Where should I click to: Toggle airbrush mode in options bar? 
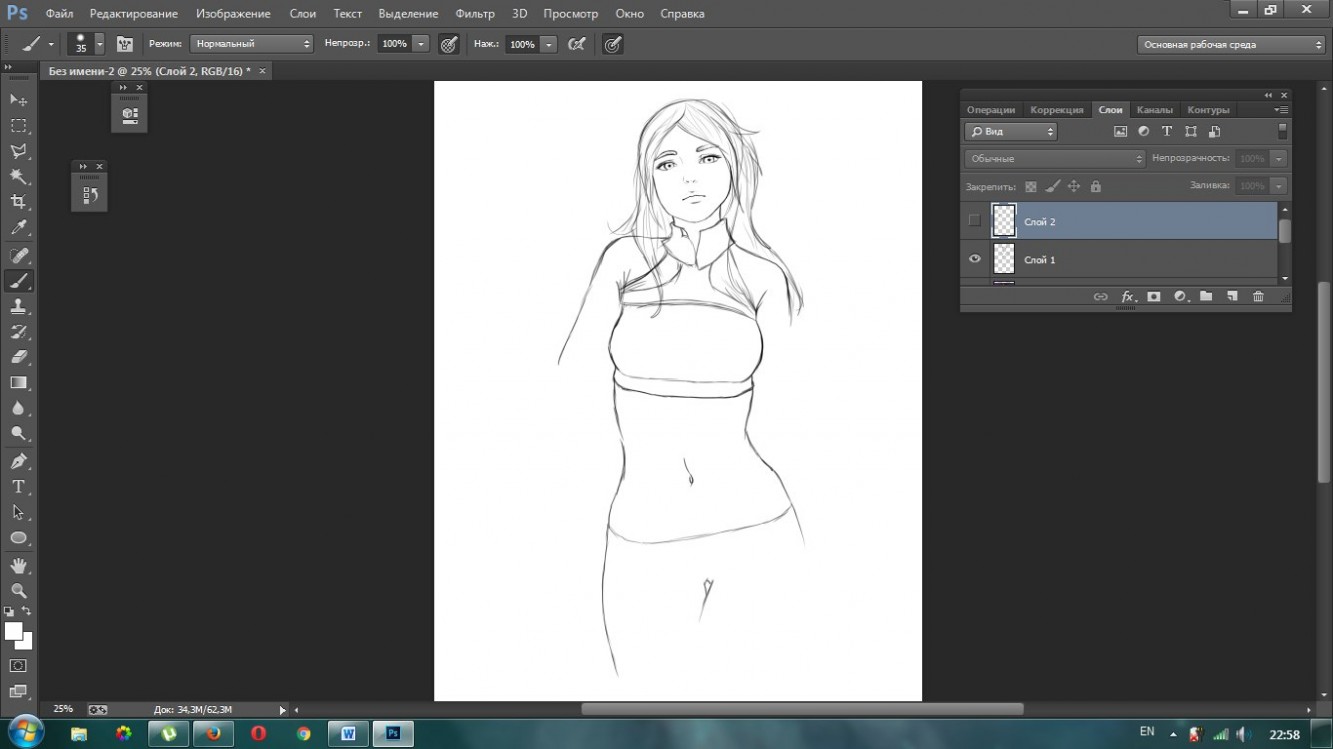point(576,44)
